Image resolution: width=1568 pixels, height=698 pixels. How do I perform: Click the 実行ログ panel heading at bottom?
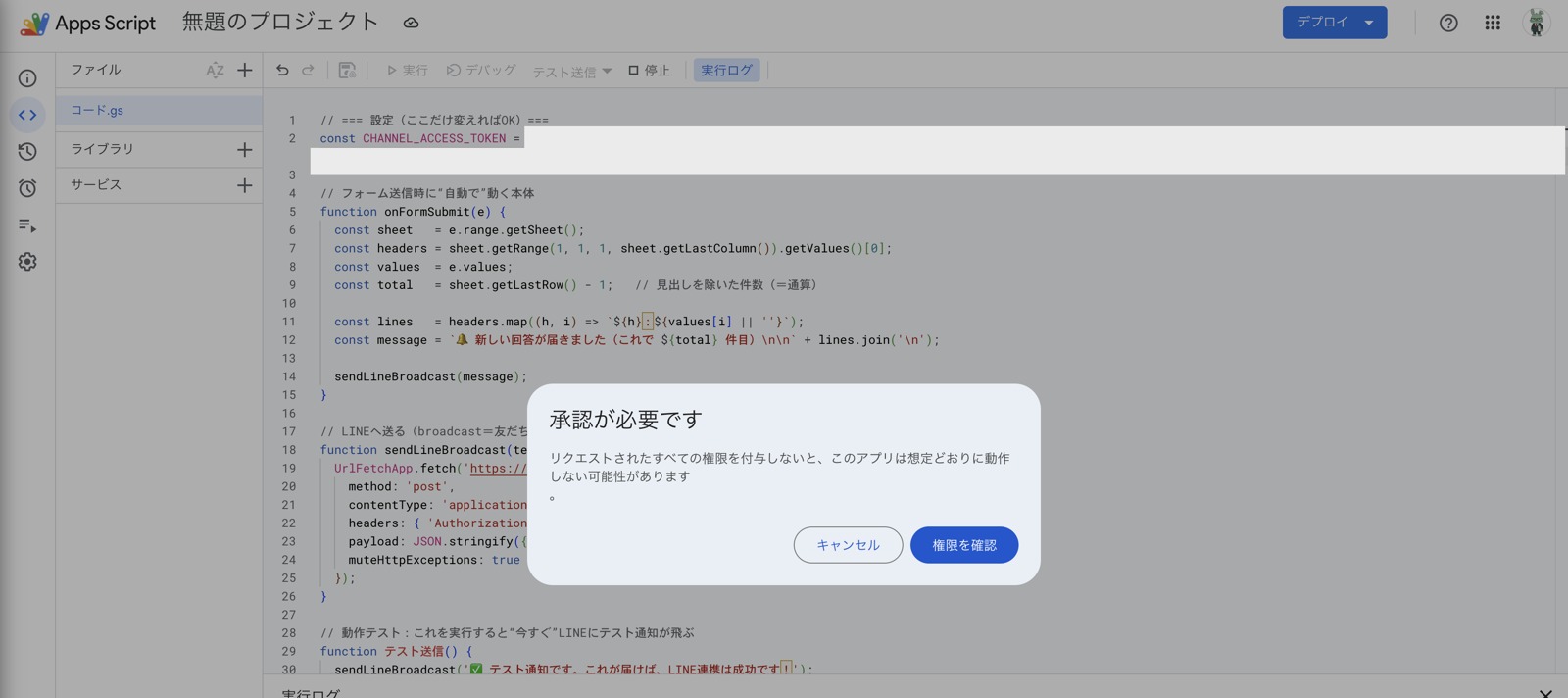tap(311, 693)
